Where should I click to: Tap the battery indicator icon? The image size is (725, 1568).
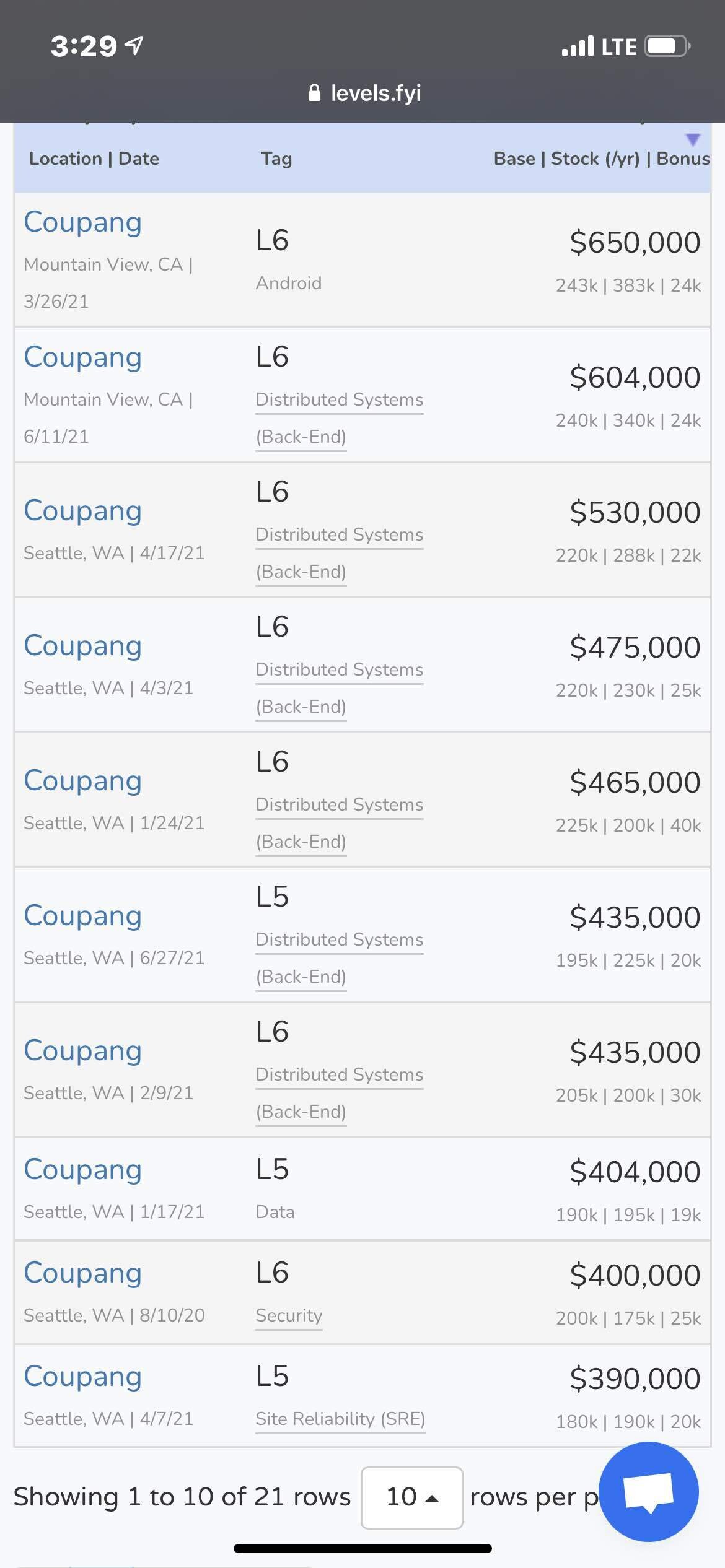[667, 46]
